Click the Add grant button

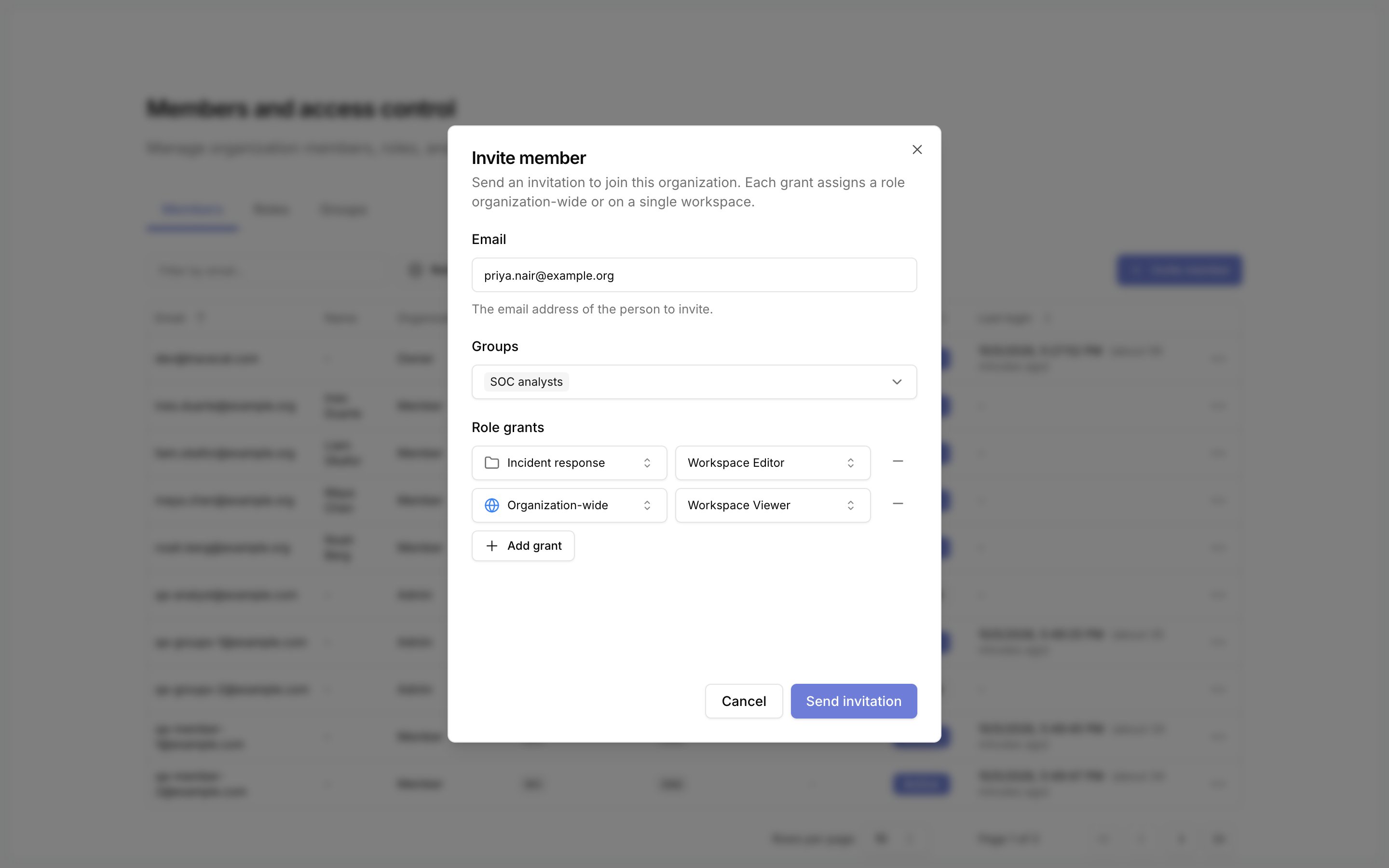523,546
